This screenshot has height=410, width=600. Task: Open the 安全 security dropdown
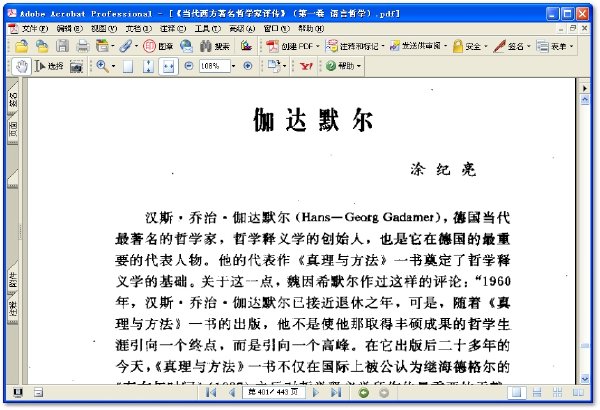tap(470, 46)
